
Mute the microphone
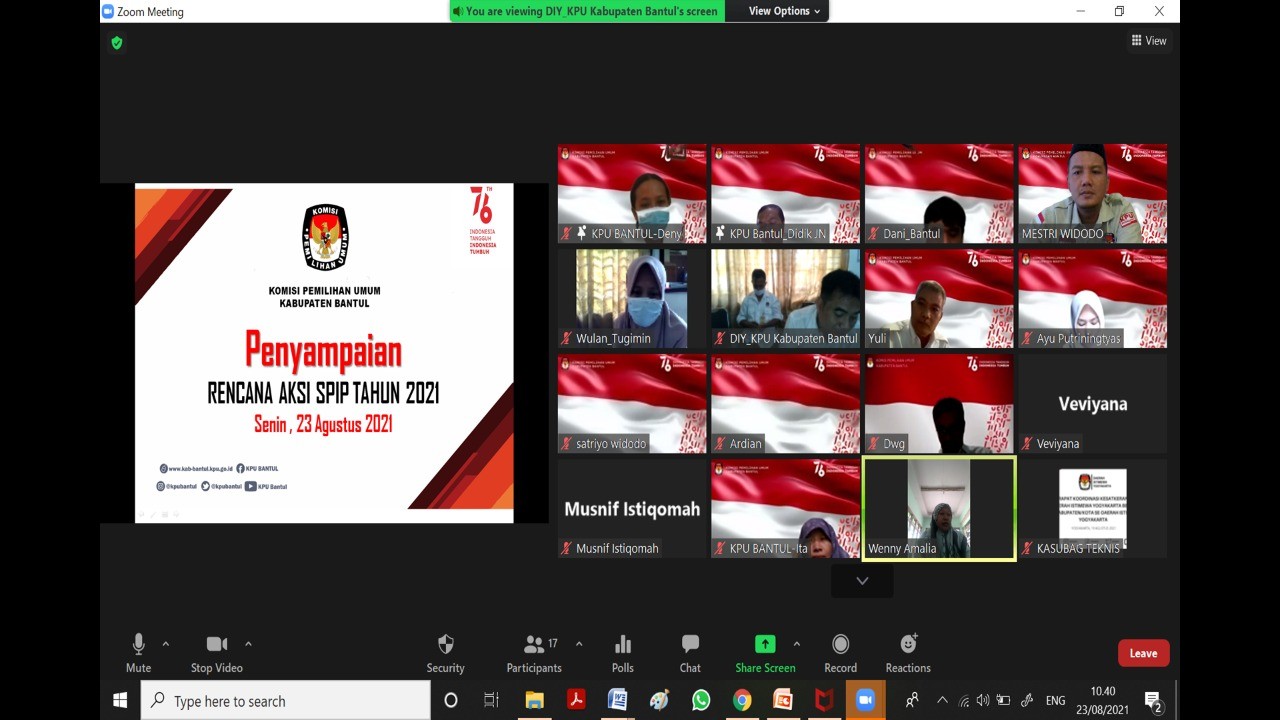[138, 645]
